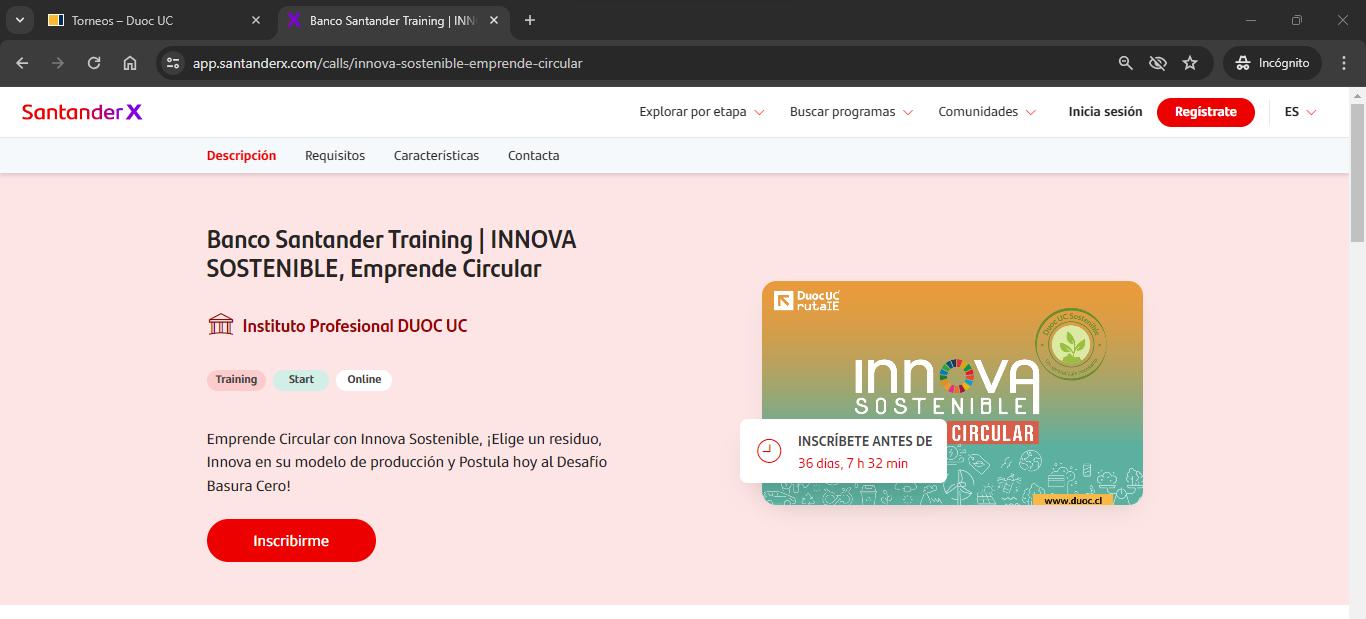Screen dimensions: 1366x619
Task: Click Inicia sesión link
Action: 1105,112
